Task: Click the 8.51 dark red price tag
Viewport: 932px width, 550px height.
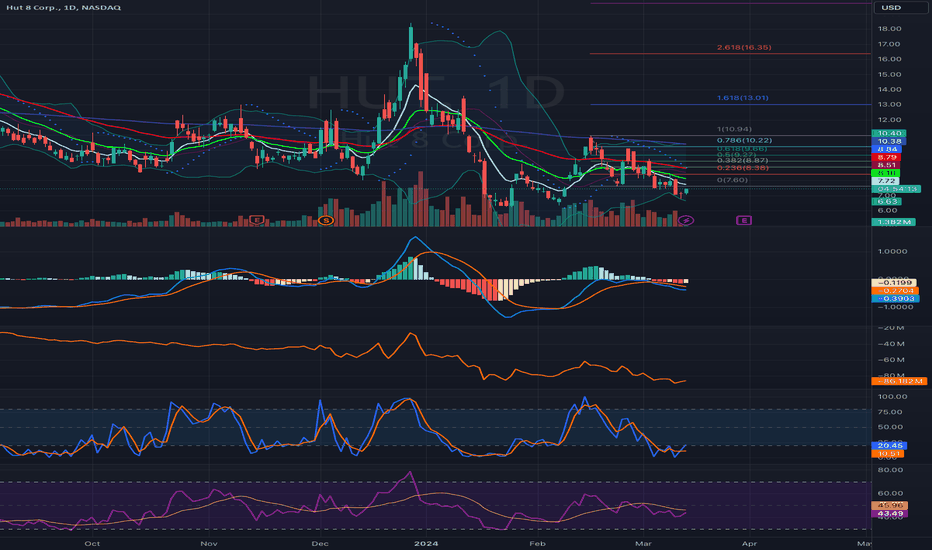Action: click(x=886, y=165)
